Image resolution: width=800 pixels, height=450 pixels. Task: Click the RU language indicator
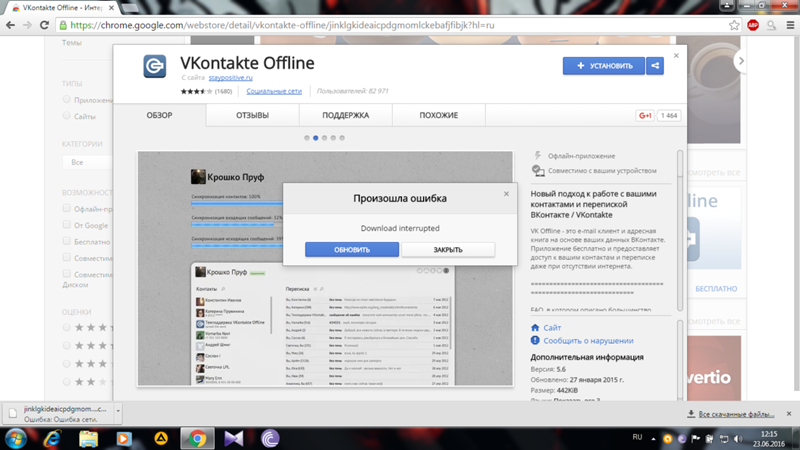[x=637, y=437]
